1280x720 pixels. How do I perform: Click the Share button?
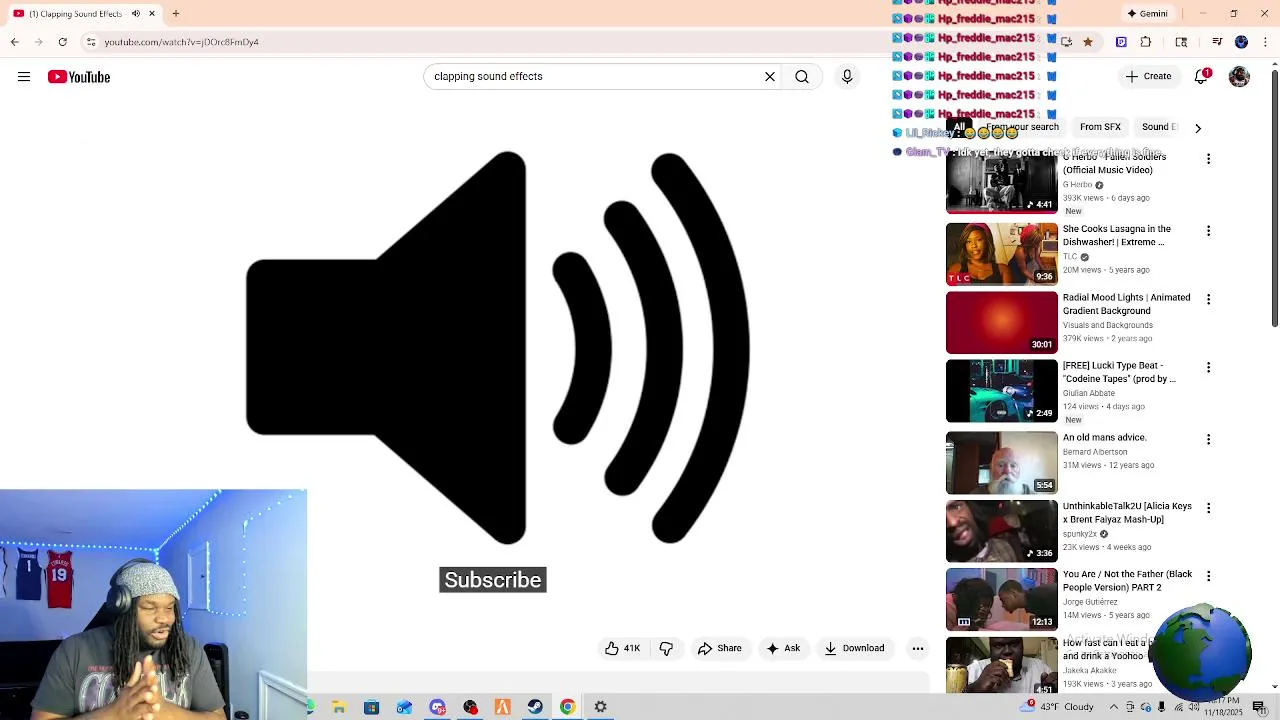[720, 648]
